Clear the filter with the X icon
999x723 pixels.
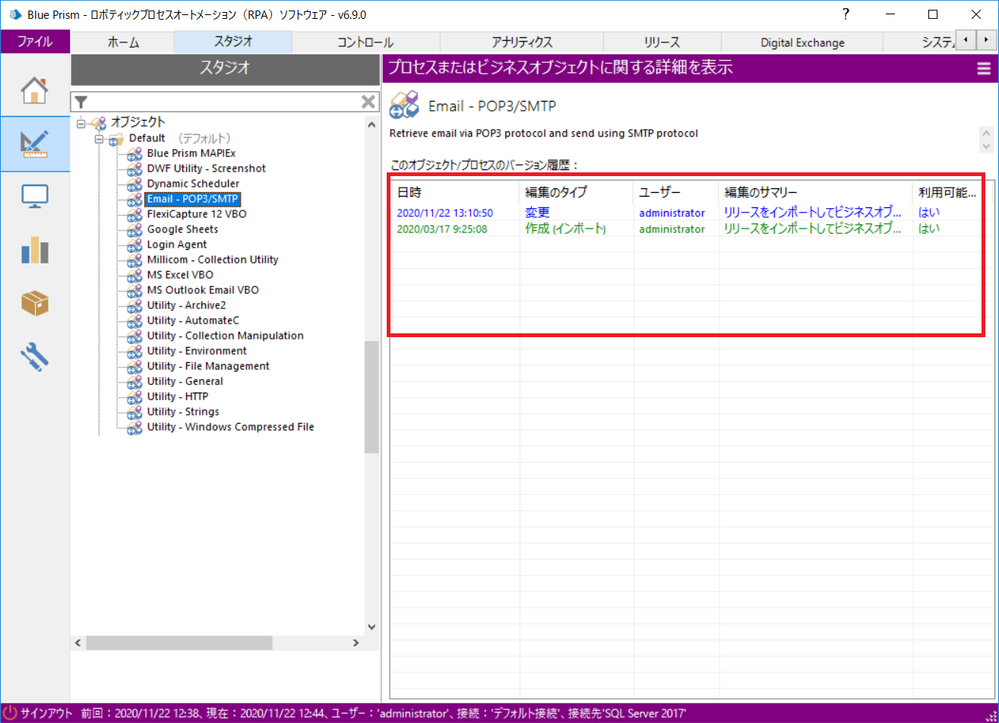[x=368, y=101]
